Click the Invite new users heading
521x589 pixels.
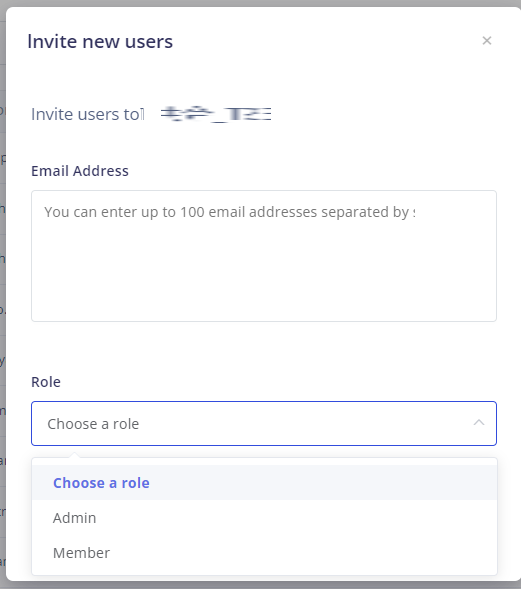[100, 41]
